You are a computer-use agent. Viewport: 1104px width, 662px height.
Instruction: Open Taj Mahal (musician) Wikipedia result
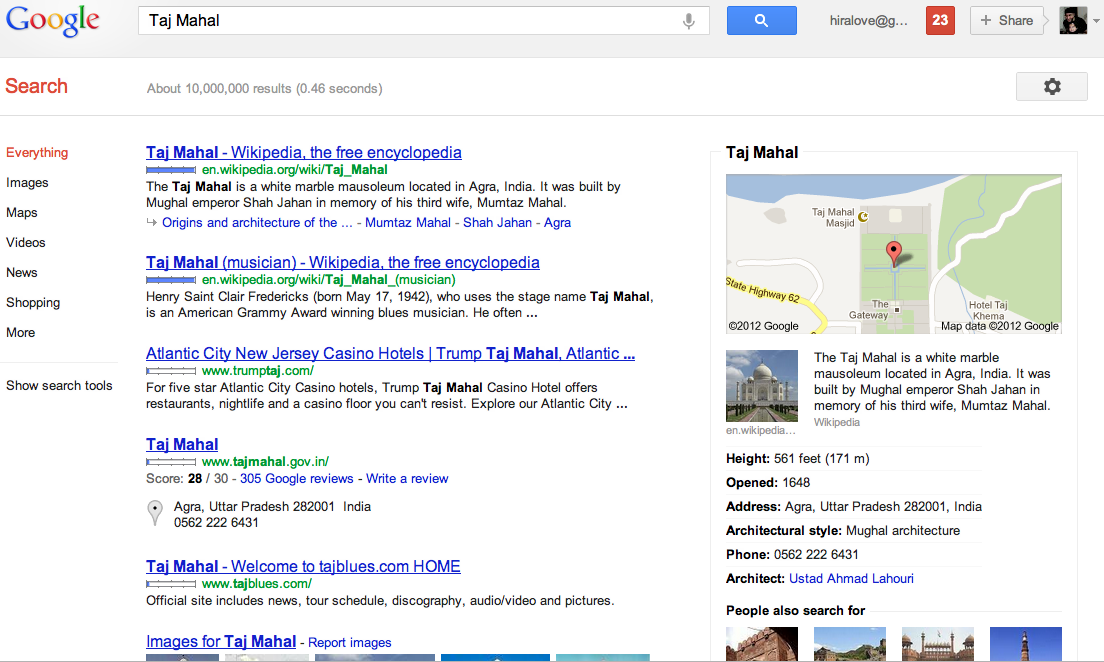point(343,262)
